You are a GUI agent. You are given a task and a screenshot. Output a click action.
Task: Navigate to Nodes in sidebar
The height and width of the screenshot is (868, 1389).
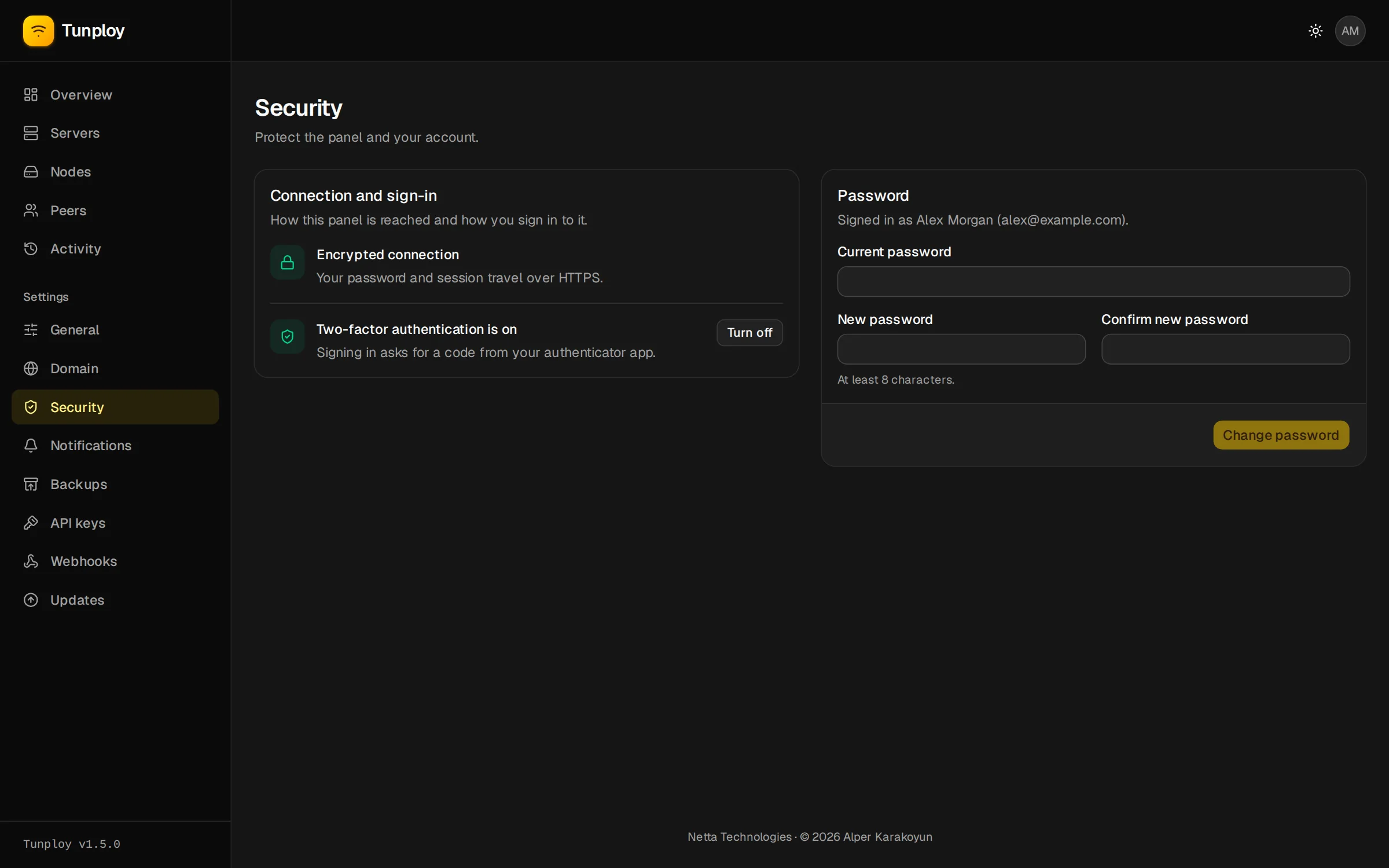pos(71,172)
